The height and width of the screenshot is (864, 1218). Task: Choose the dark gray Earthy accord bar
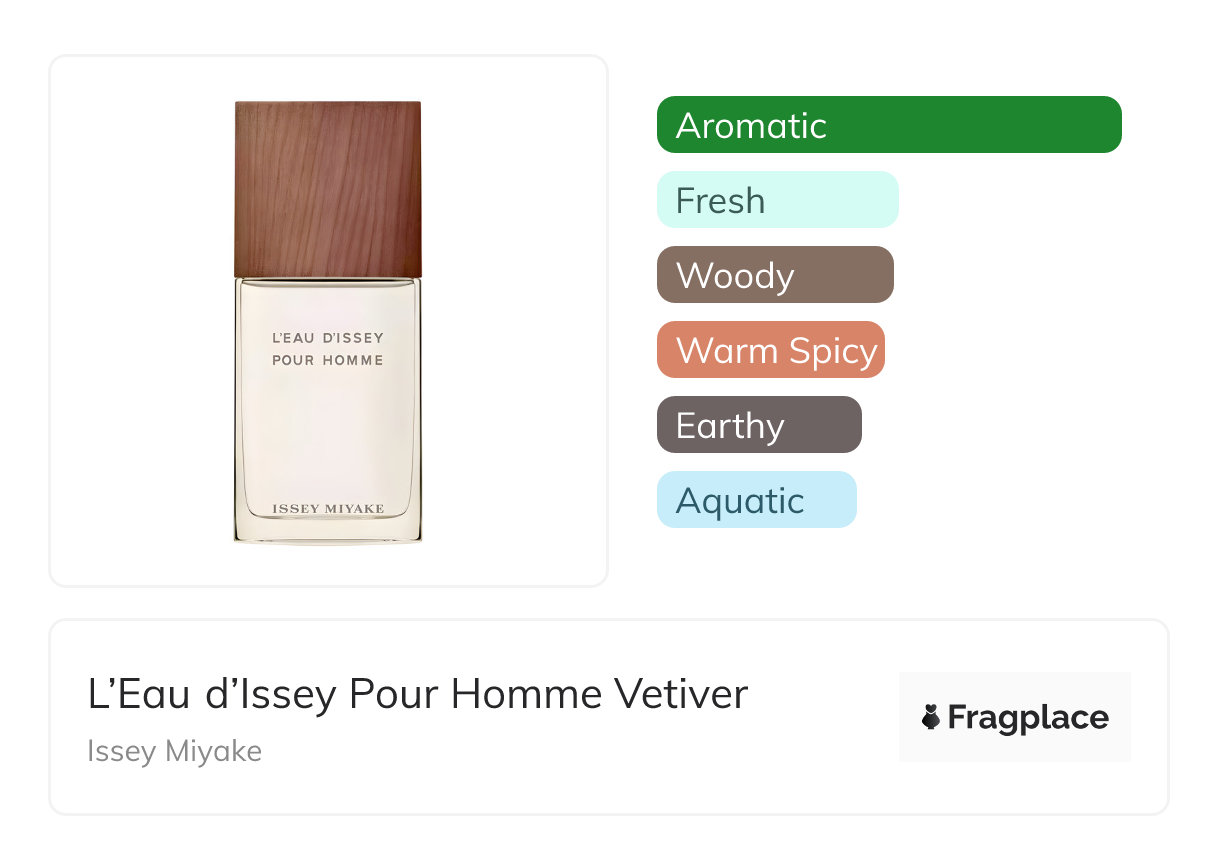[x=758, y=425]
